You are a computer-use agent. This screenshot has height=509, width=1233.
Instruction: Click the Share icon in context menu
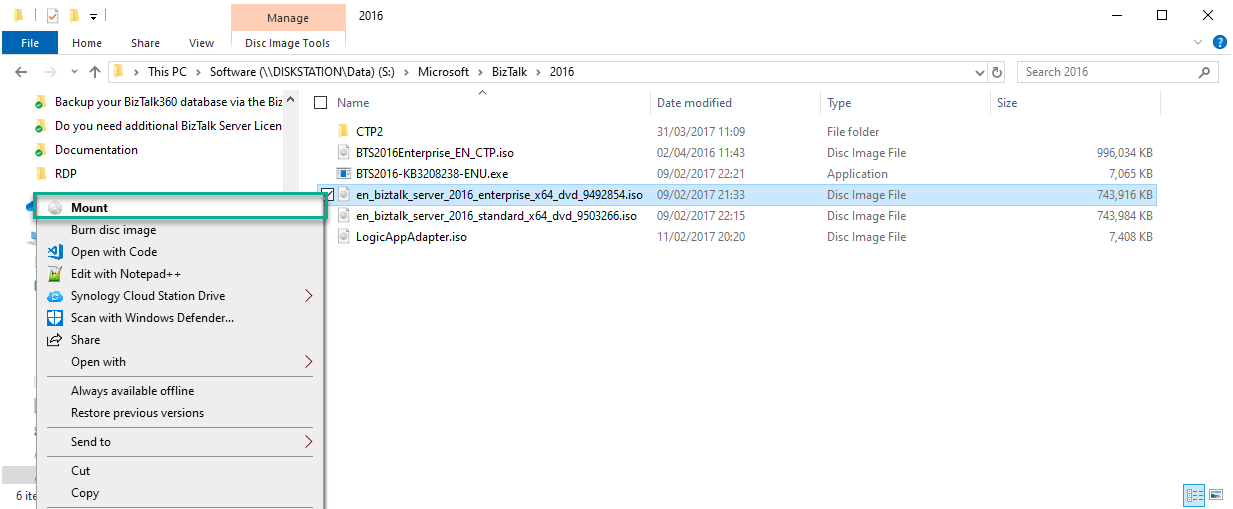(x=55, y=340)
